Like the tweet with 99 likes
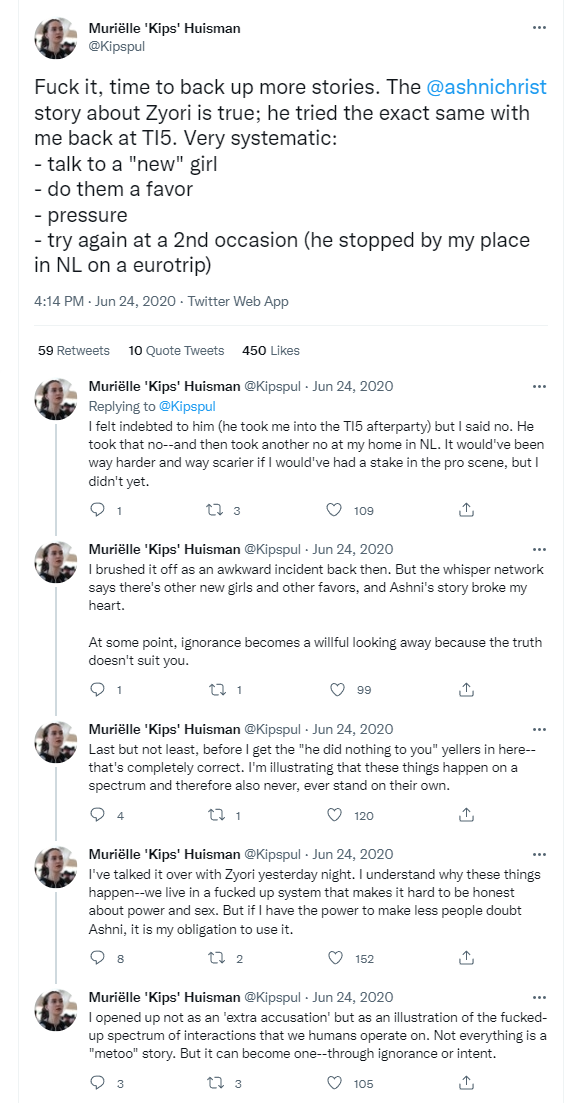Screen dimensions: 584x1103 (x=338, y=690)
